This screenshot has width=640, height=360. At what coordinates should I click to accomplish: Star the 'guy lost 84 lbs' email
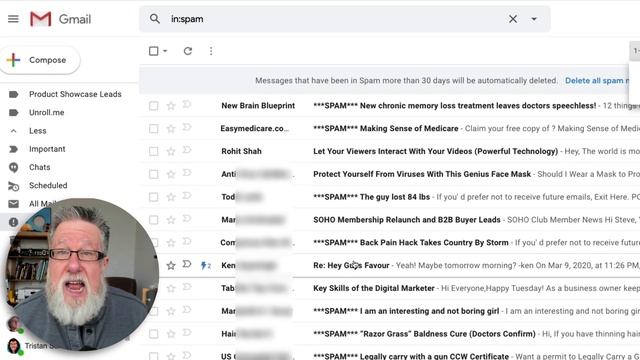coord(171,197)
